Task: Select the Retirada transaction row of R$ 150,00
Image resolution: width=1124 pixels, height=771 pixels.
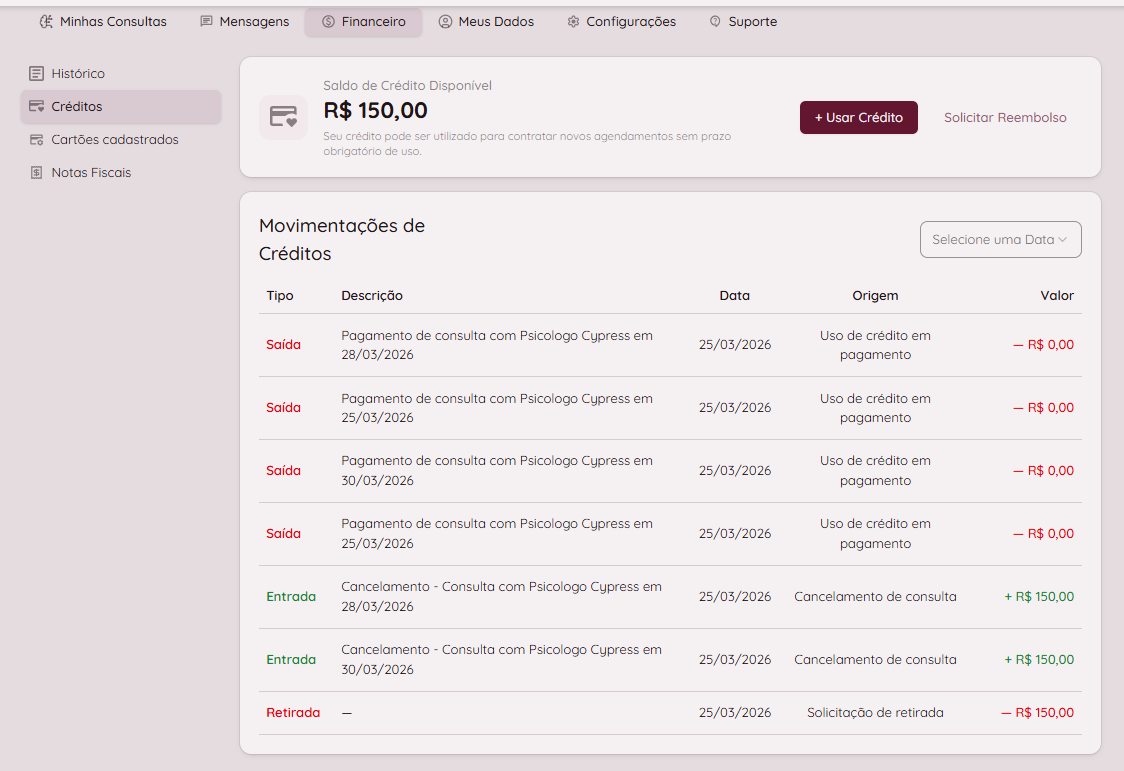Action: (x=670, y=713)
